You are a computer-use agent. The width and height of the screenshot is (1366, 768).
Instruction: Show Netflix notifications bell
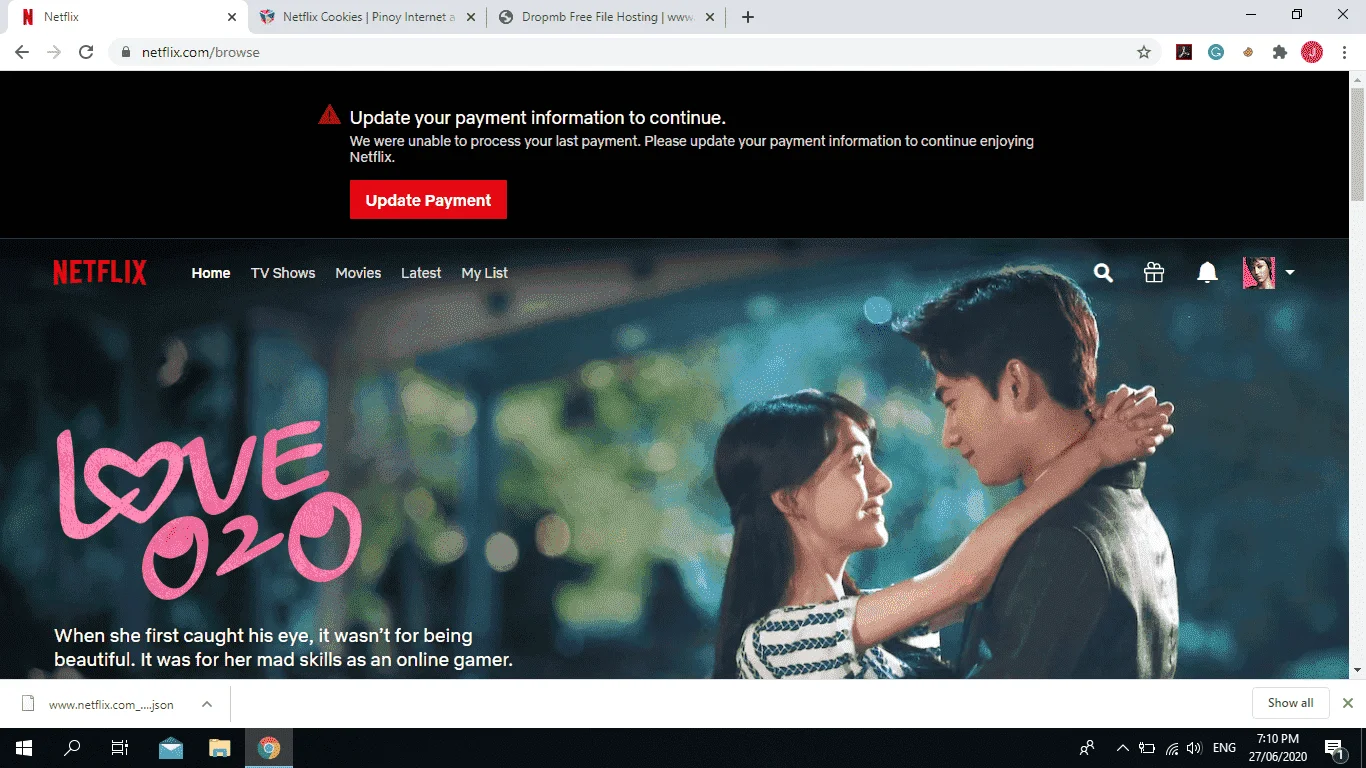[x=1207, y=272]
